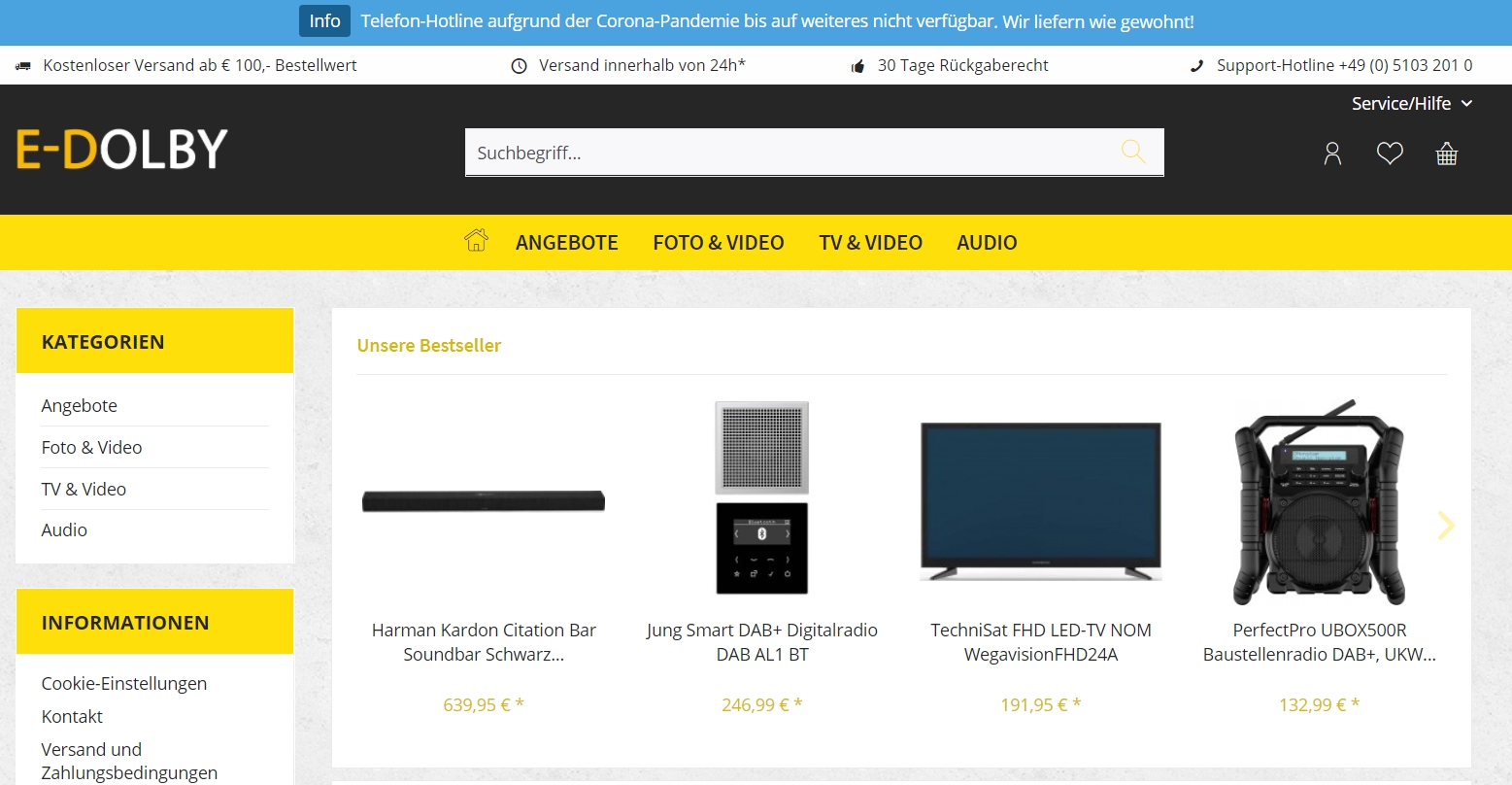Click the E-DOLBY logo

point(121,150)
